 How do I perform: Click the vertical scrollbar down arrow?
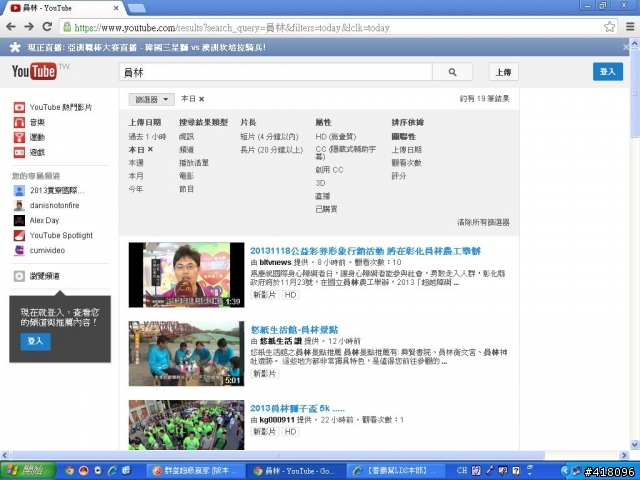(x=635, y=444)
